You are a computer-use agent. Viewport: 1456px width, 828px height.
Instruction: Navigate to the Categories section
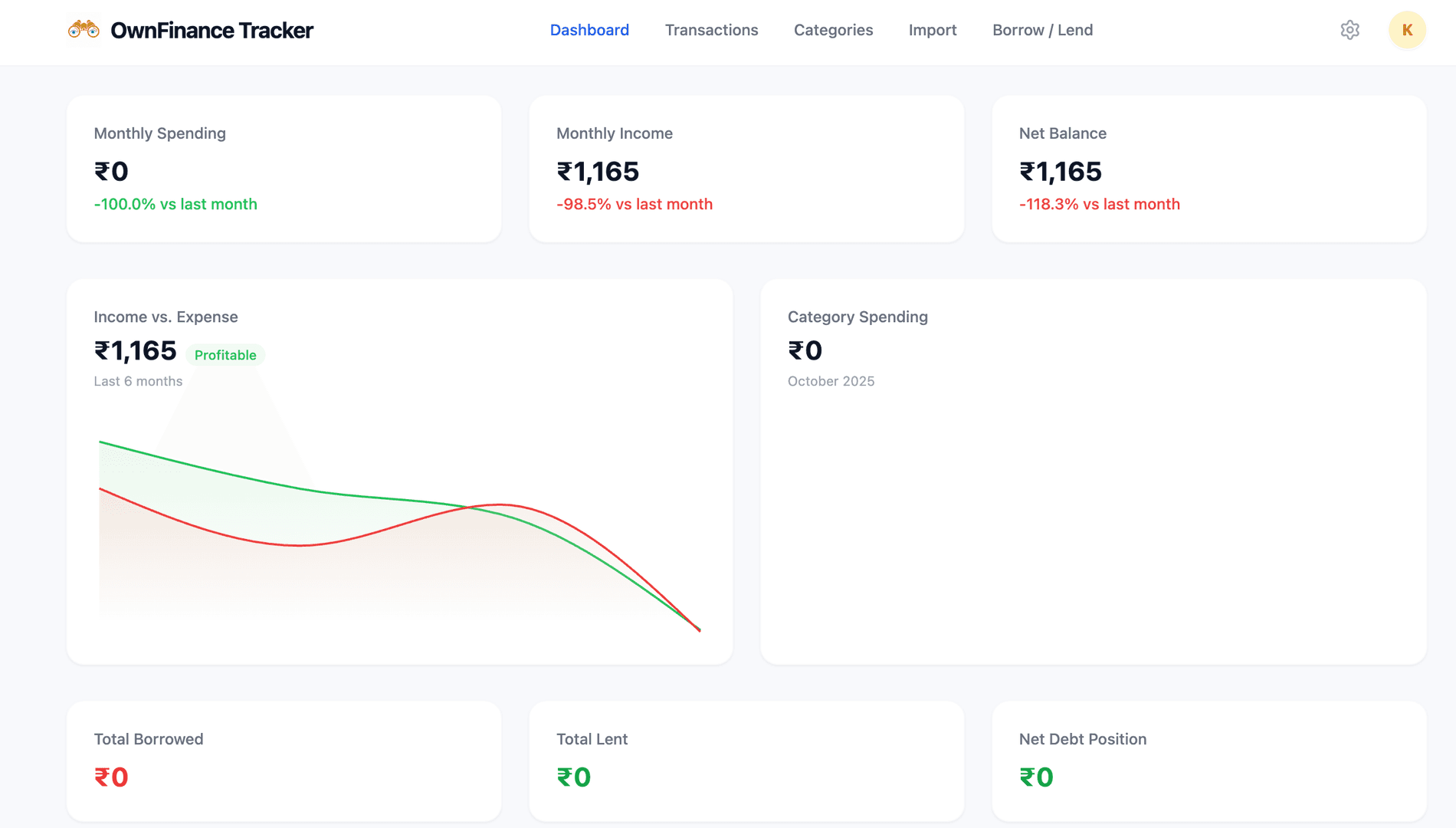(x=833, y=30)
